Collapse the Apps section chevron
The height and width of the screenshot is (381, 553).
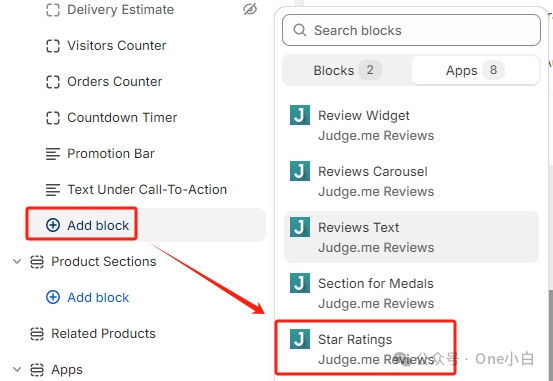coord(17,370)
